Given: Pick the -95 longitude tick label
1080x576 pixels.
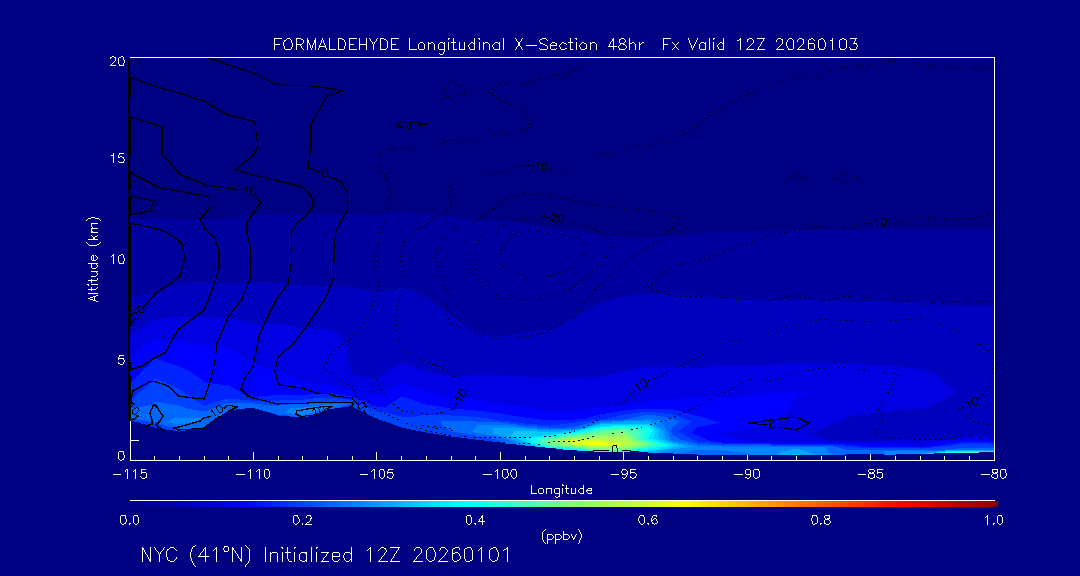Looking at the screenshot, I should pos(623,474).
